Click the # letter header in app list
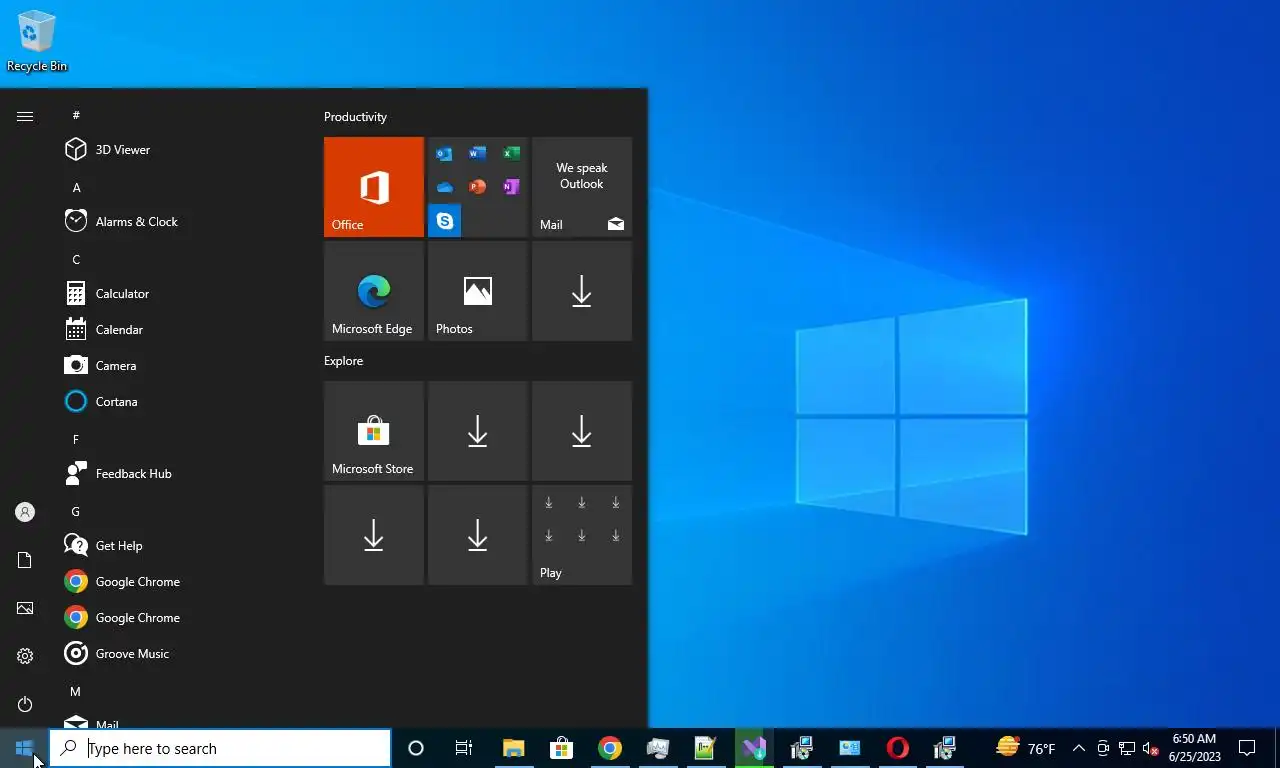 point(76,116)
